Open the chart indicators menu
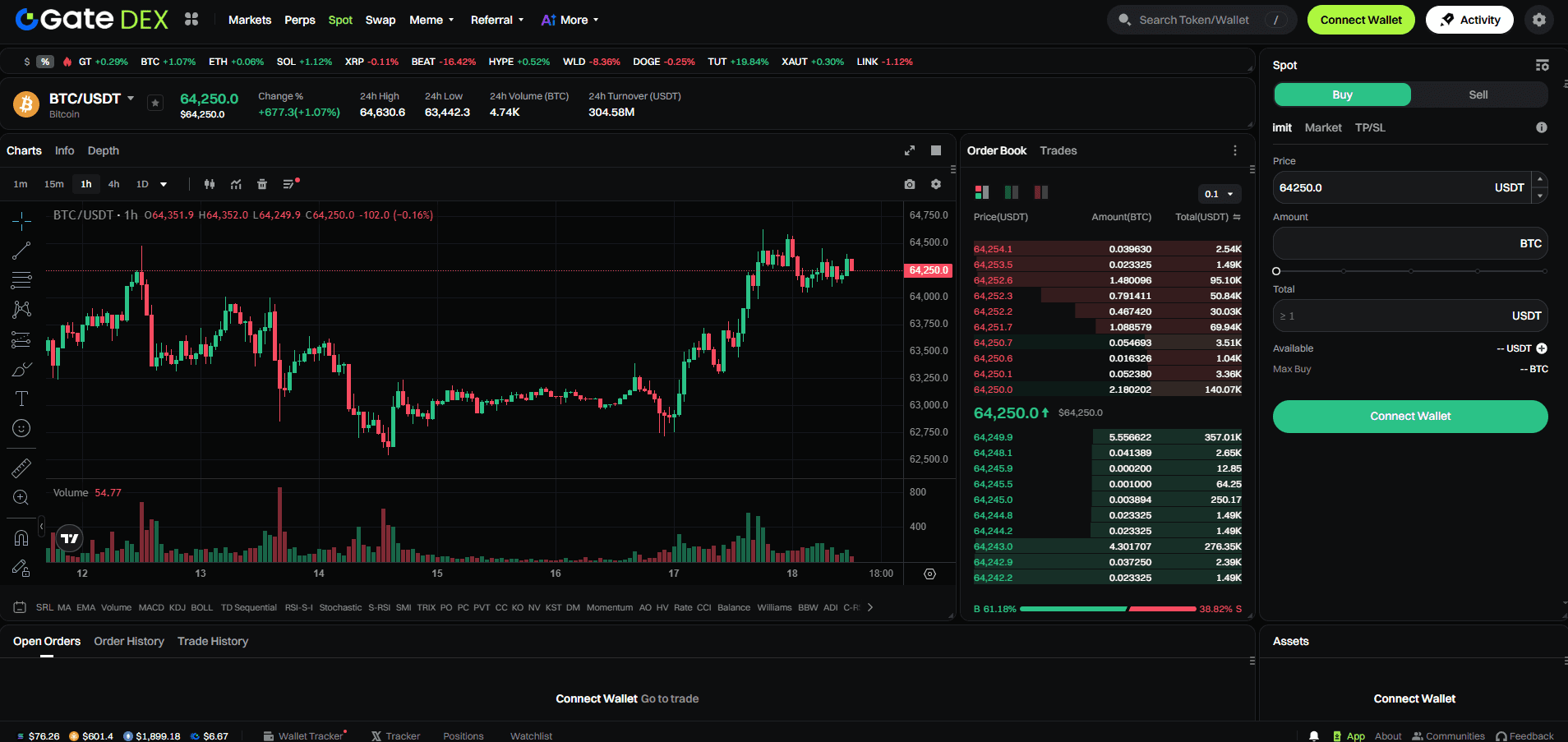This screenshot has width=1568, height=742. tap(236, 184)
